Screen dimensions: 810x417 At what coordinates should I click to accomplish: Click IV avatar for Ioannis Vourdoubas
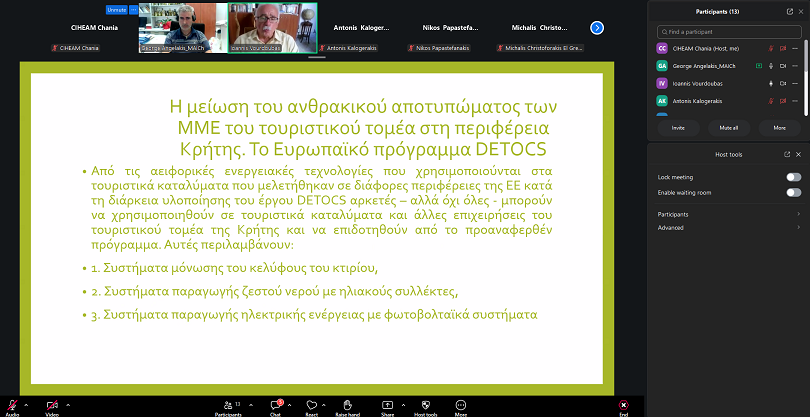[662, 83]
